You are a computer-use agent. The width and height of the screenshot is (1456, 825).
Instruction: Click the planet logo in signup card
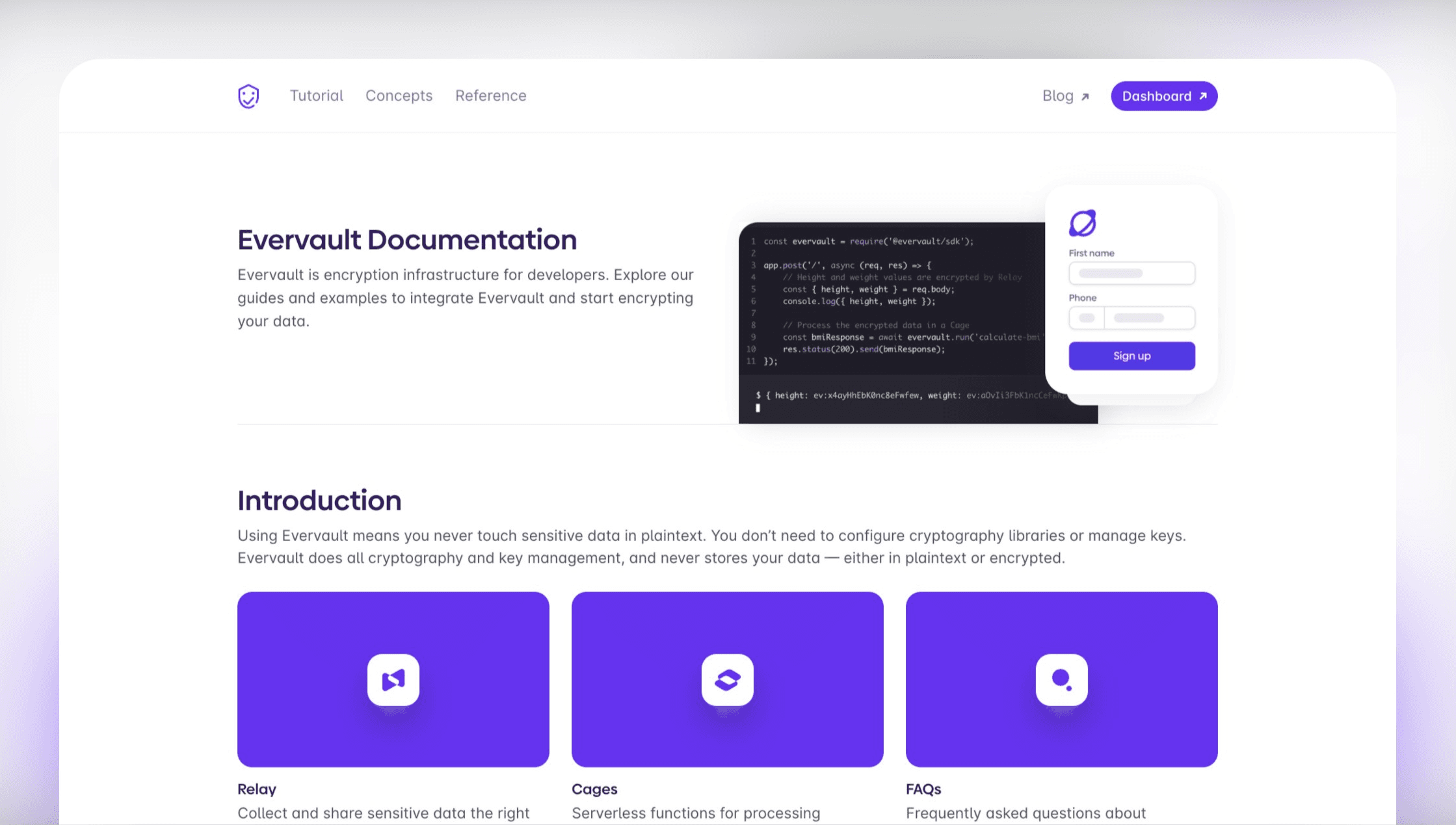1083,223
